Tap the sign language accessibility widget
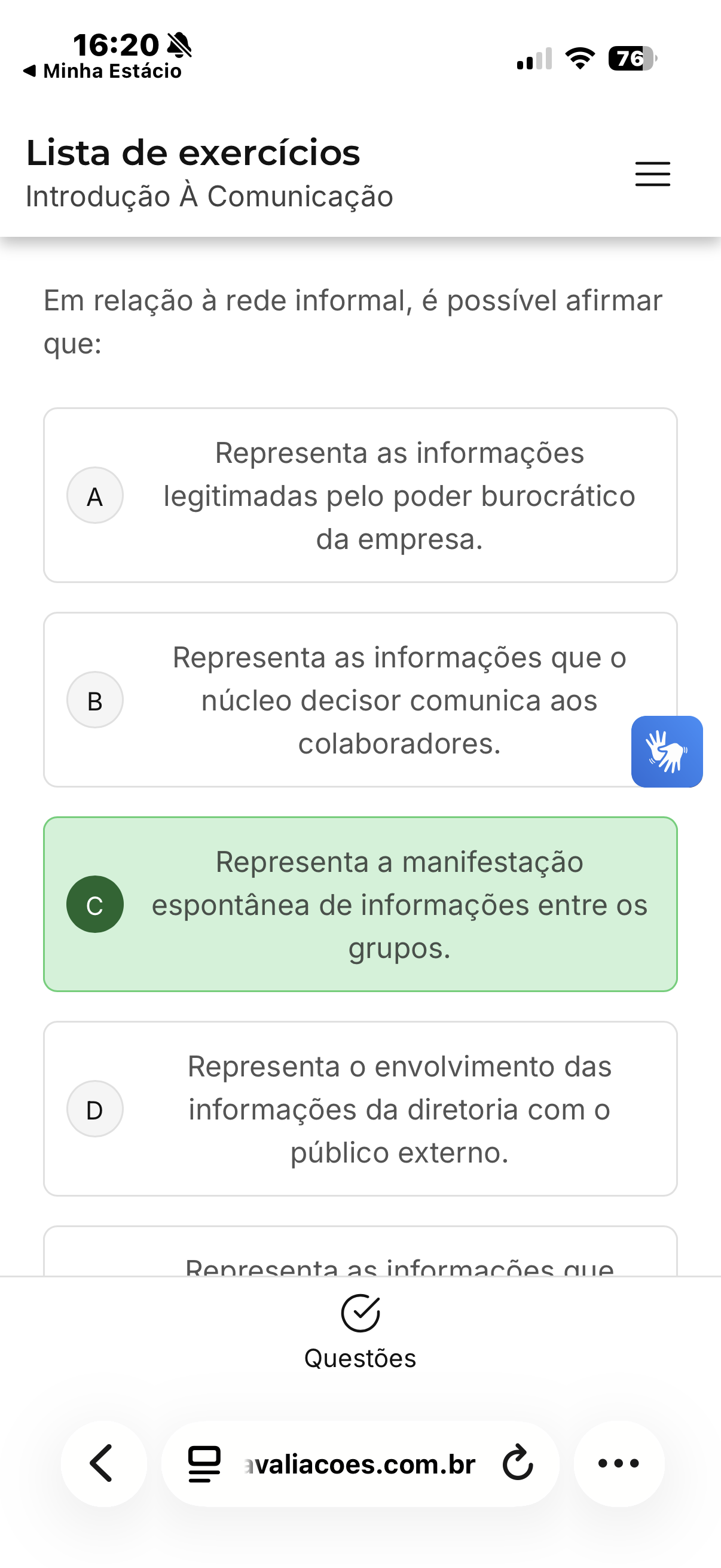 (x=667, y=751)
